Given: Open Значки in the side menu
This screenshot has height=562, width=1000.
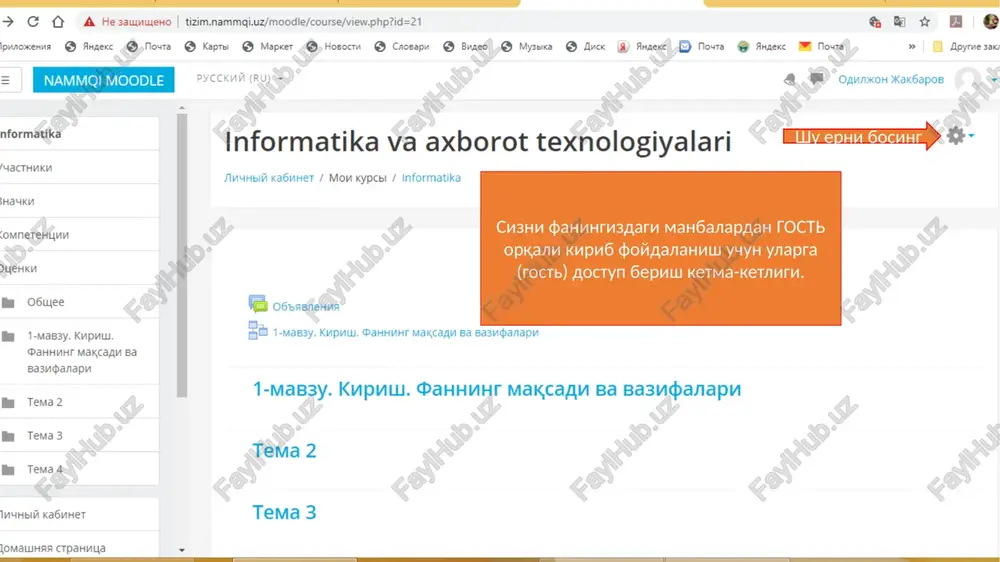Looking at the screenshot, I should (79, 201).
